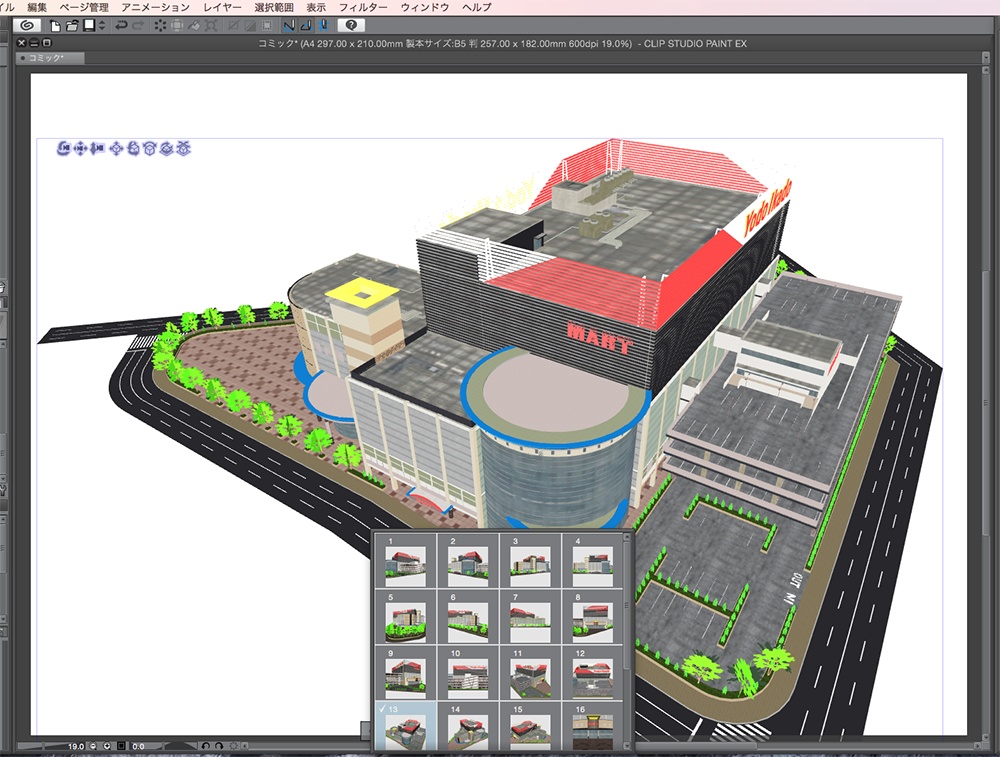Click the Scale/rotate transform icon
1000x757 pixels.
click(x=211, y=26)
